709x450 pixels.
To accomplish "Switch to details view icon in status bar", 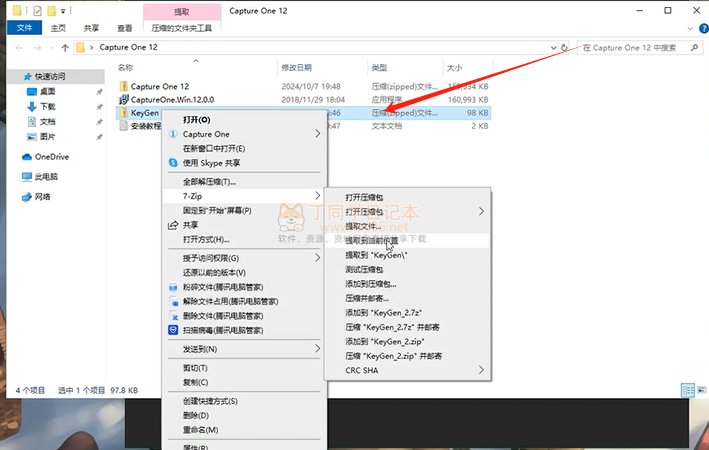I will coord(688,390).
